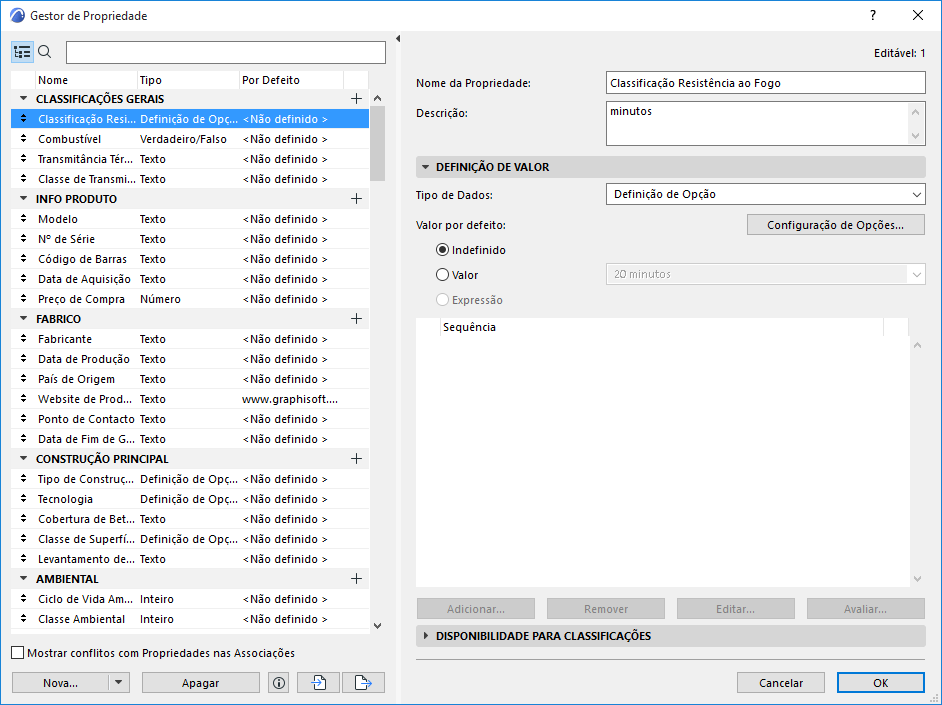Add a property to AMBIENTAL group with plus icon
The width and height of the screenshot is (942, 705).
point(356,579)
